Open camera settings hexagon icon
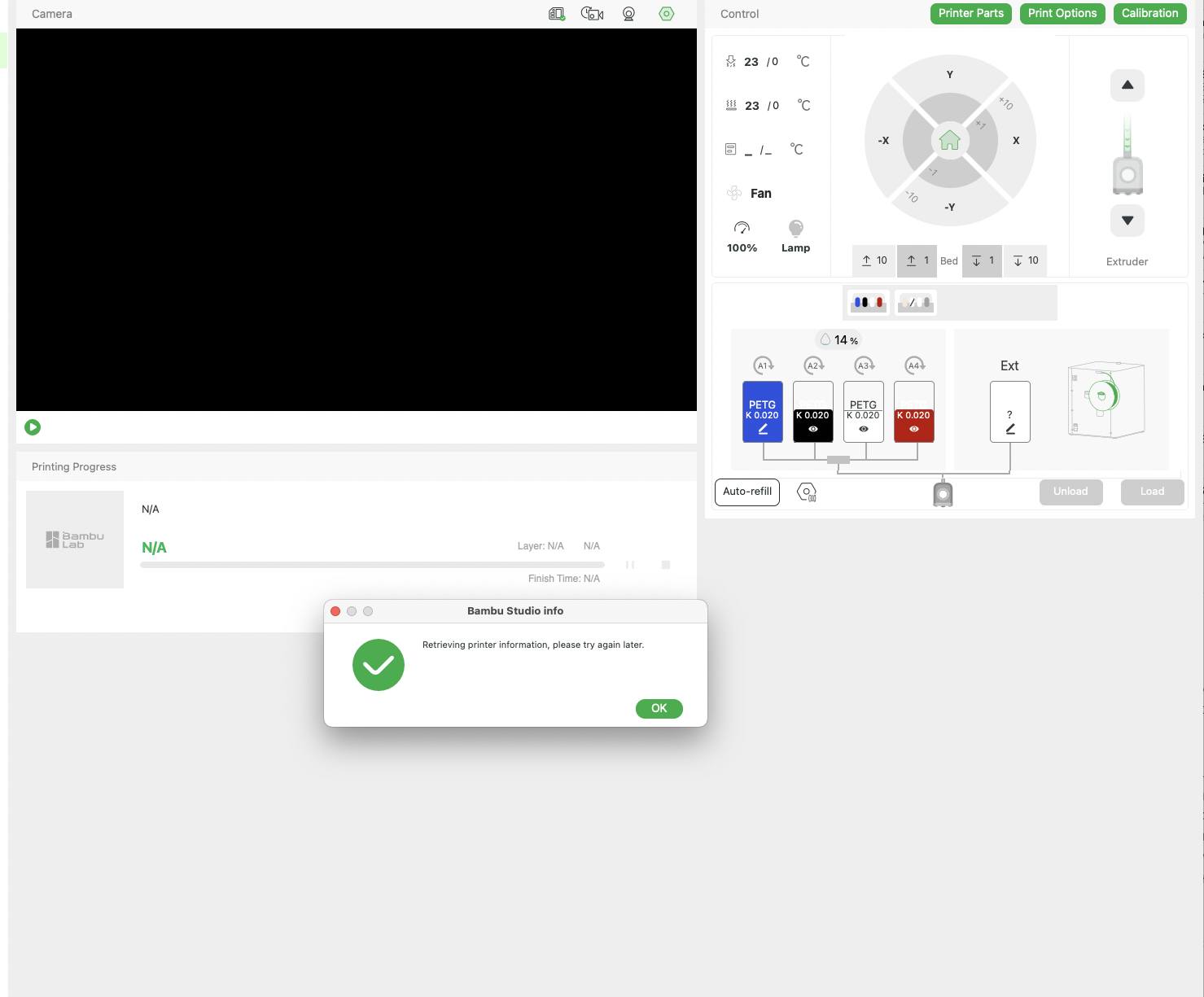The height and width of the screenshot is (997, 1204). coord(667,14)
